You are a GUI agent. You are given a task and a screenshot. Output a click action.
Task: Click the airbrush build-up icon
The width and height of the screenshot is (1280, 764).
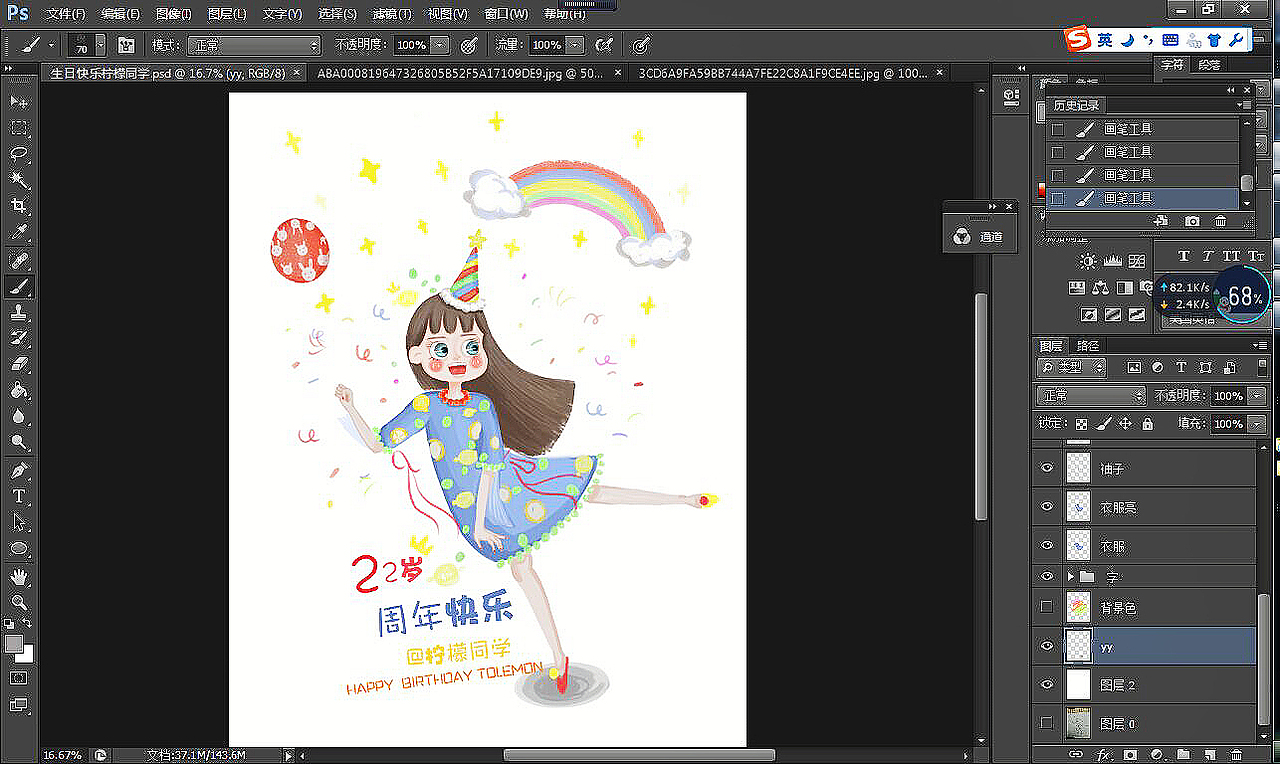point(603,45)
